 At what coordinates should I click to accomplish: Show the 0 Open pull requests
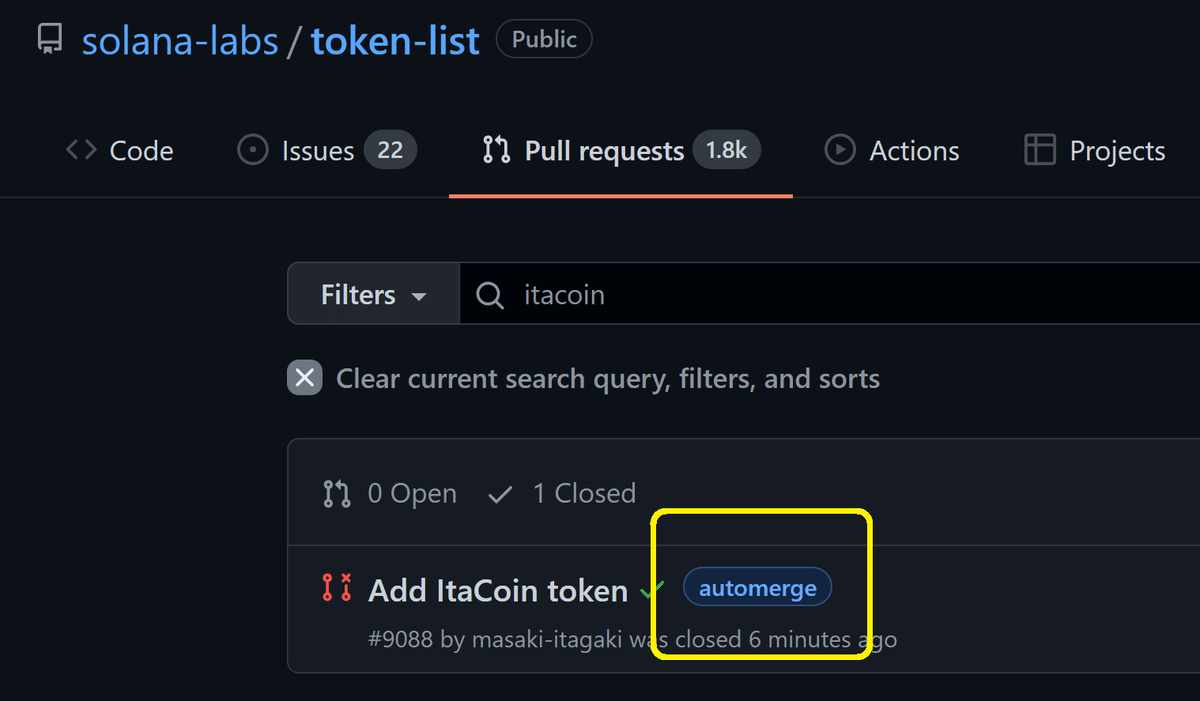click(391, 493)
